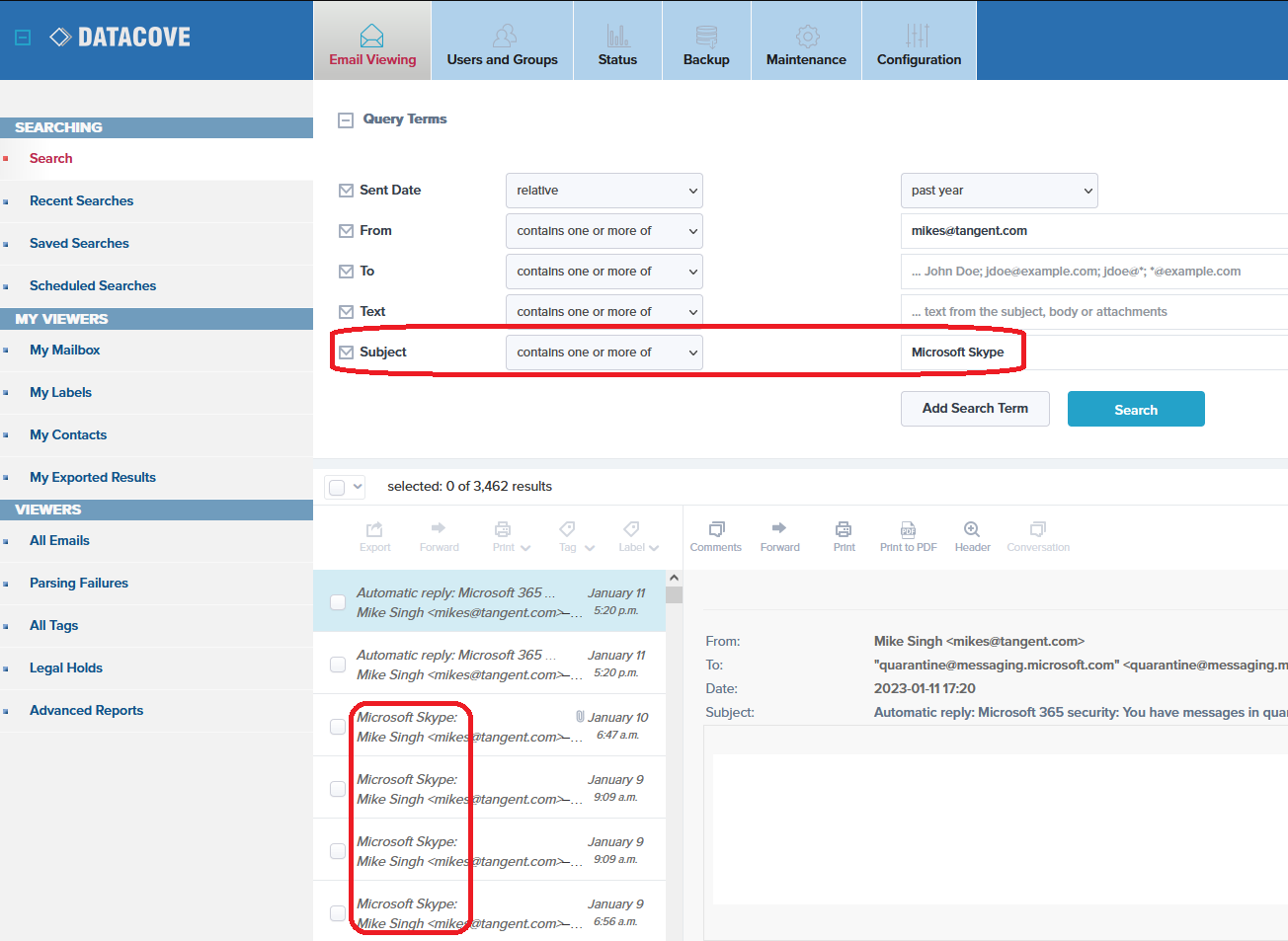Select the Microsoft Skype January 10 email checkbox

pos(338,727)
